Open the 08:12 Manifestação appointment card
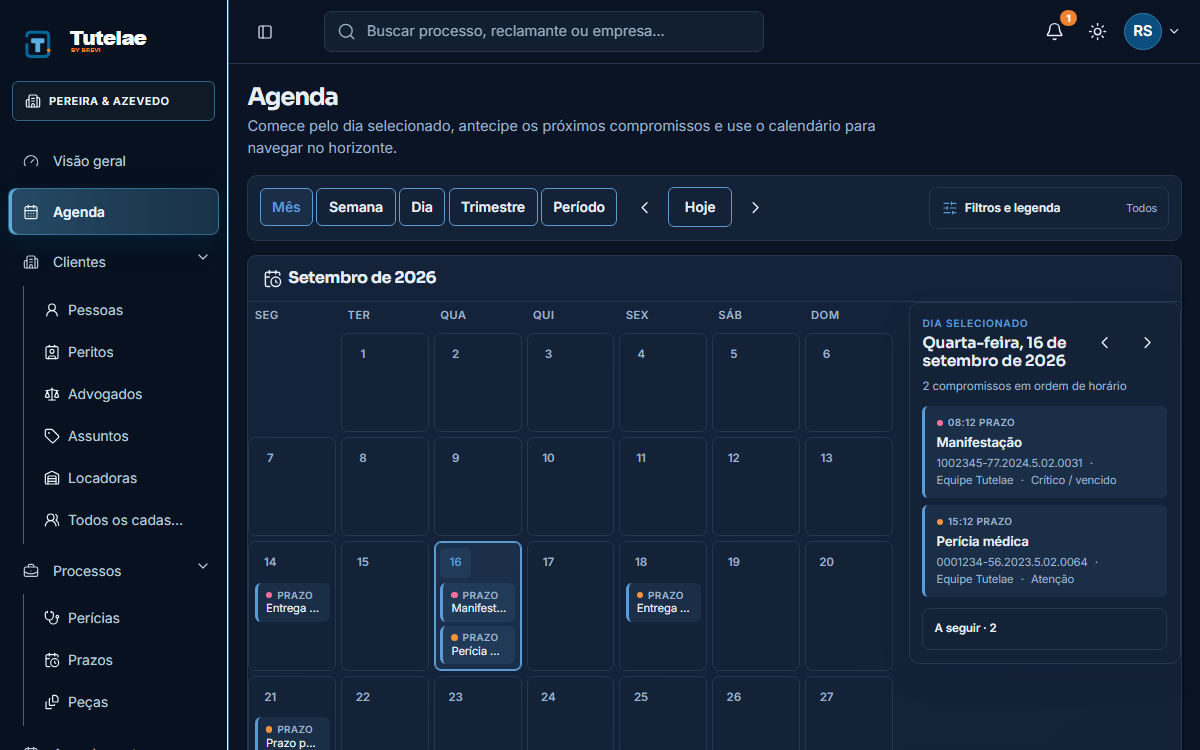Viewport: 1200px width, 750px height. pyautogui.click(x=1044, y=452)
